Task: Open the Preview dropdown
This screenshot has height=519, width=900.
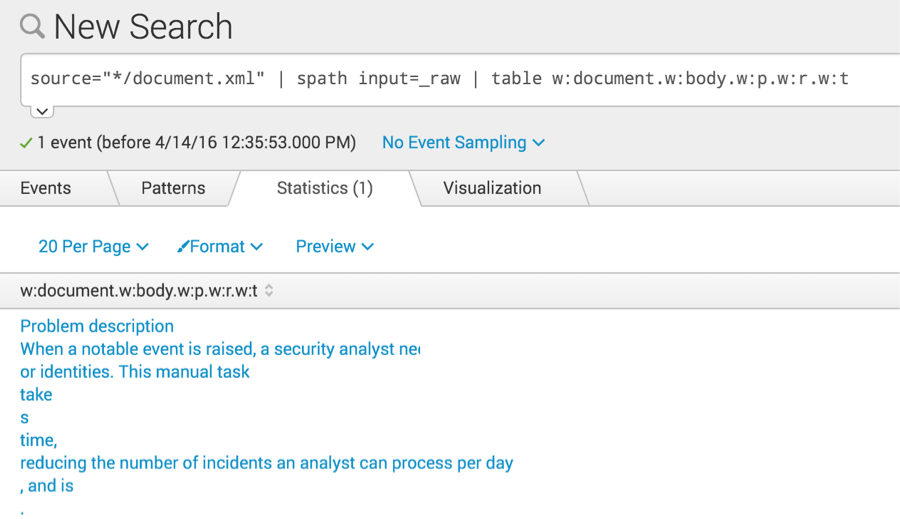Action: tap(335, 246)
